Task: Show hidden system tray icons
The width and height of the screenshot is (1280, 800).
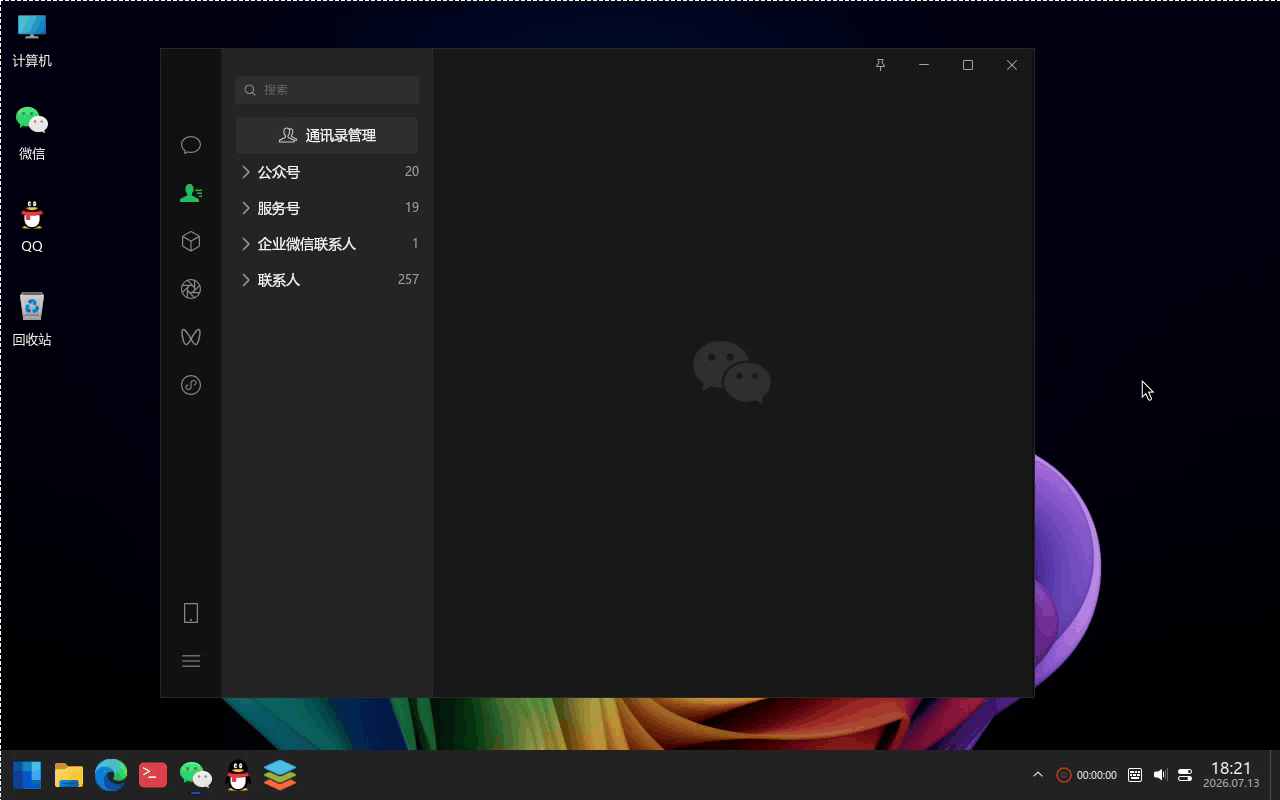Action: tap(1038, 775)
